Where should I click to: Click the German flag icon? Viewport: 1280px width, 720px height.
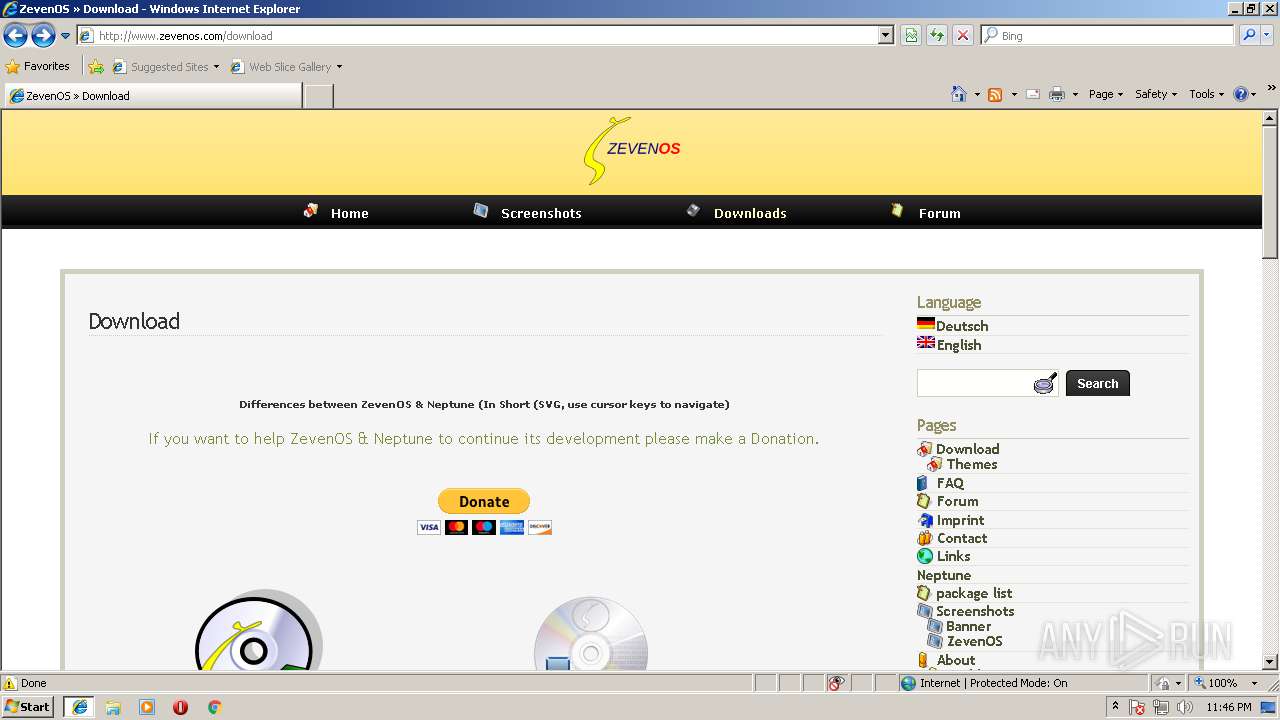pos(926,324)
